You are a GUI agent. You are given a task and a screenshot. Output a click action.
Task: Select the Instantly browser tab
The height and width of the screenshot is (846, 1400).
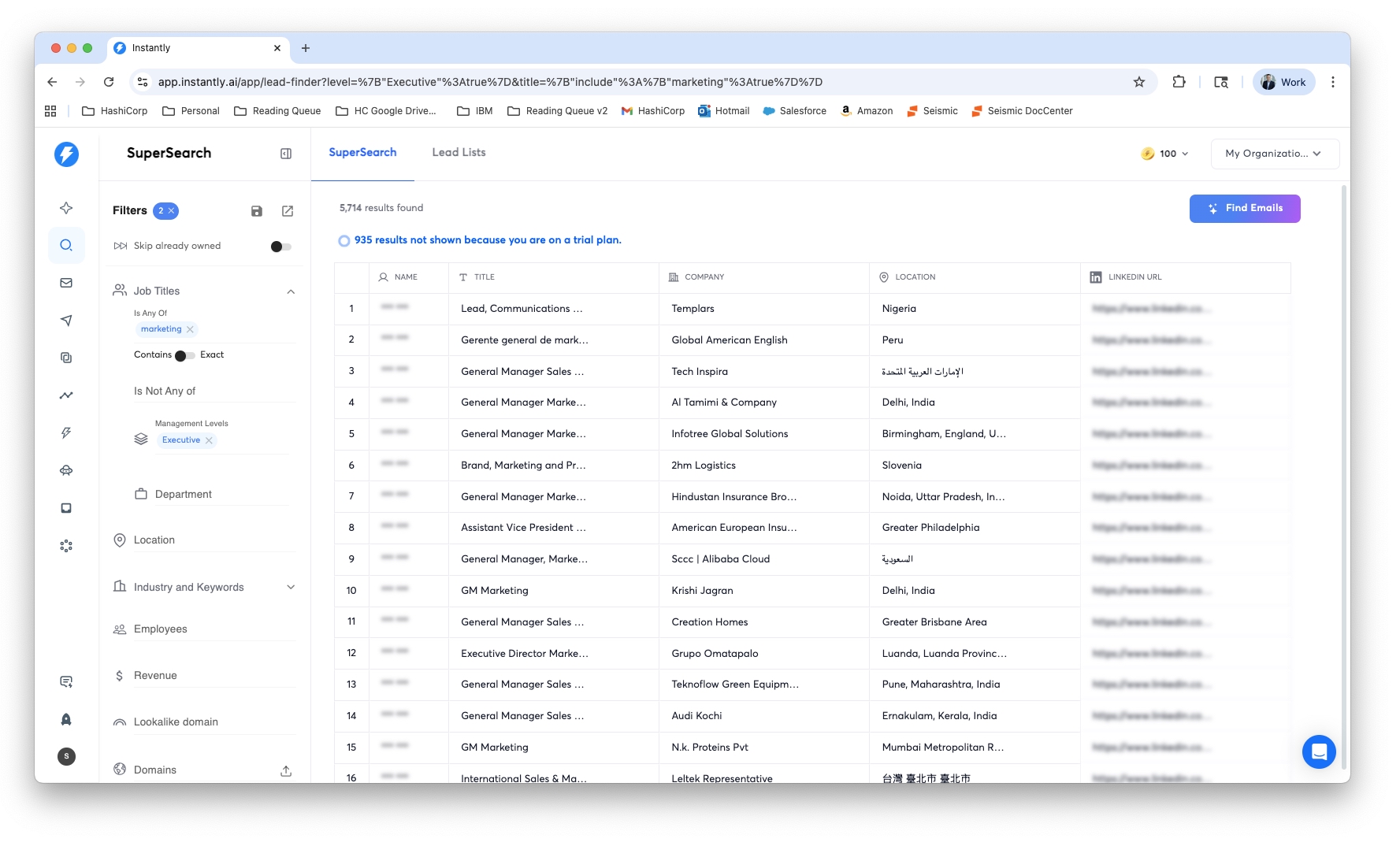click(197, 48)
